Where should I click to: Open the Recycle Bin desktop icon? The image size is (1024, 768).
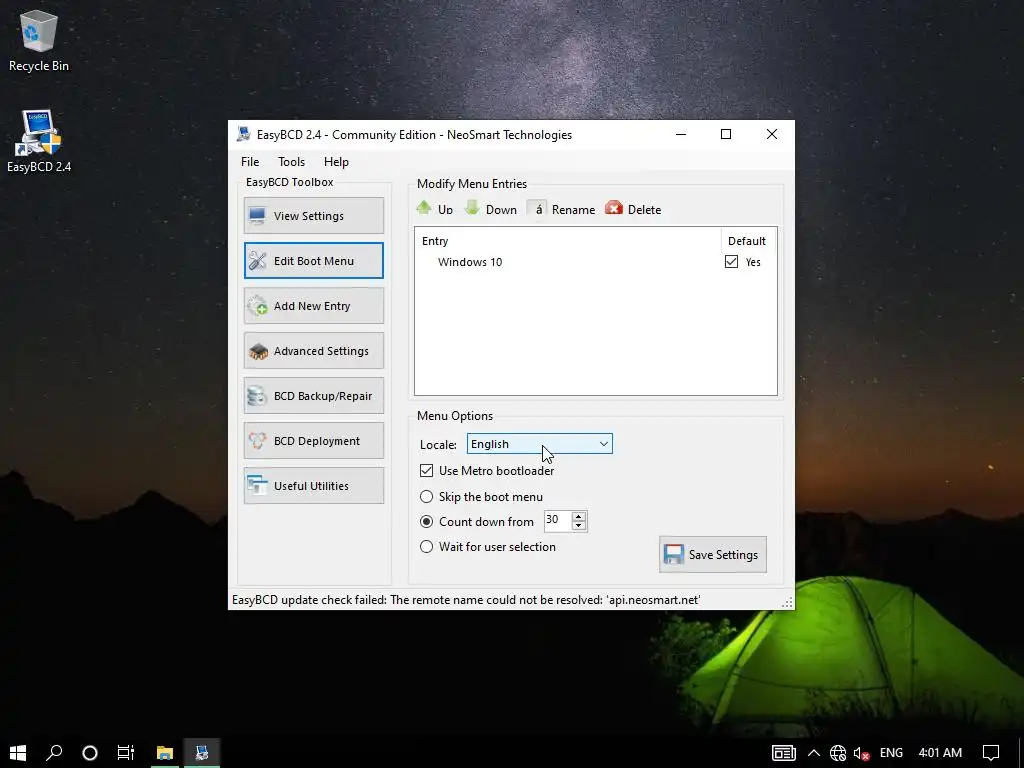coord(39,41)
